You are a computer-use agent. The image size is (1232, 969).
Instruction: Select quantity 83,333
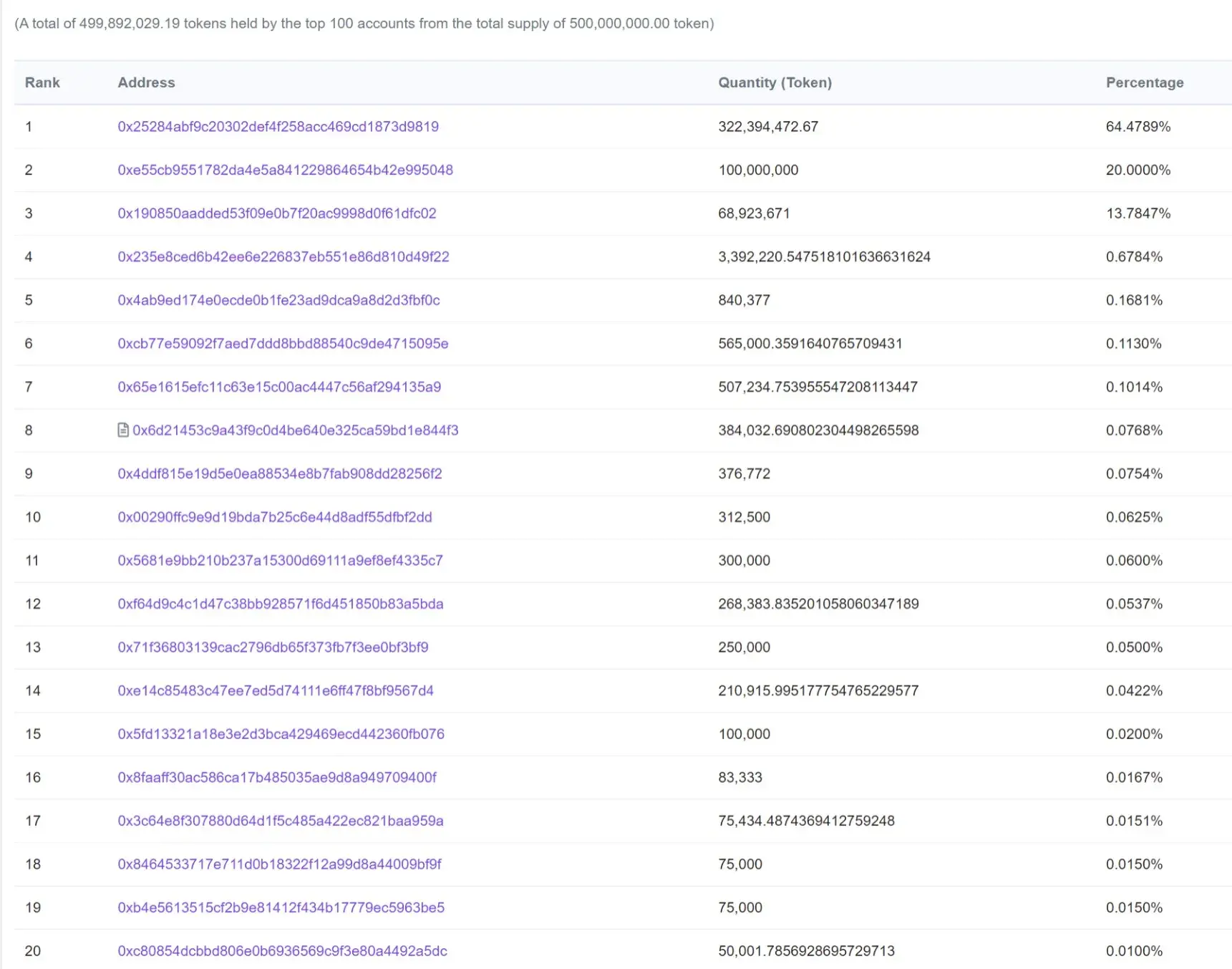[x=740, y=777]
